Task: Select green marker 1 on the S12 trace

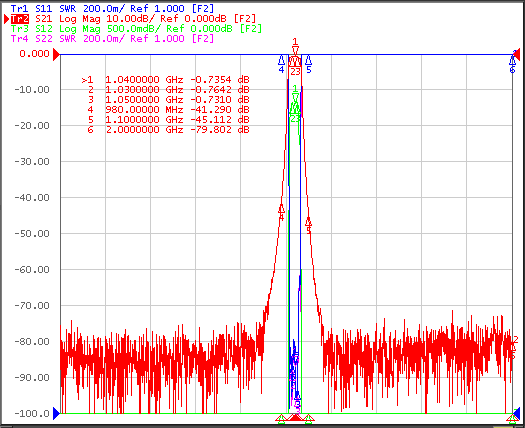Action: pos(295,97)
